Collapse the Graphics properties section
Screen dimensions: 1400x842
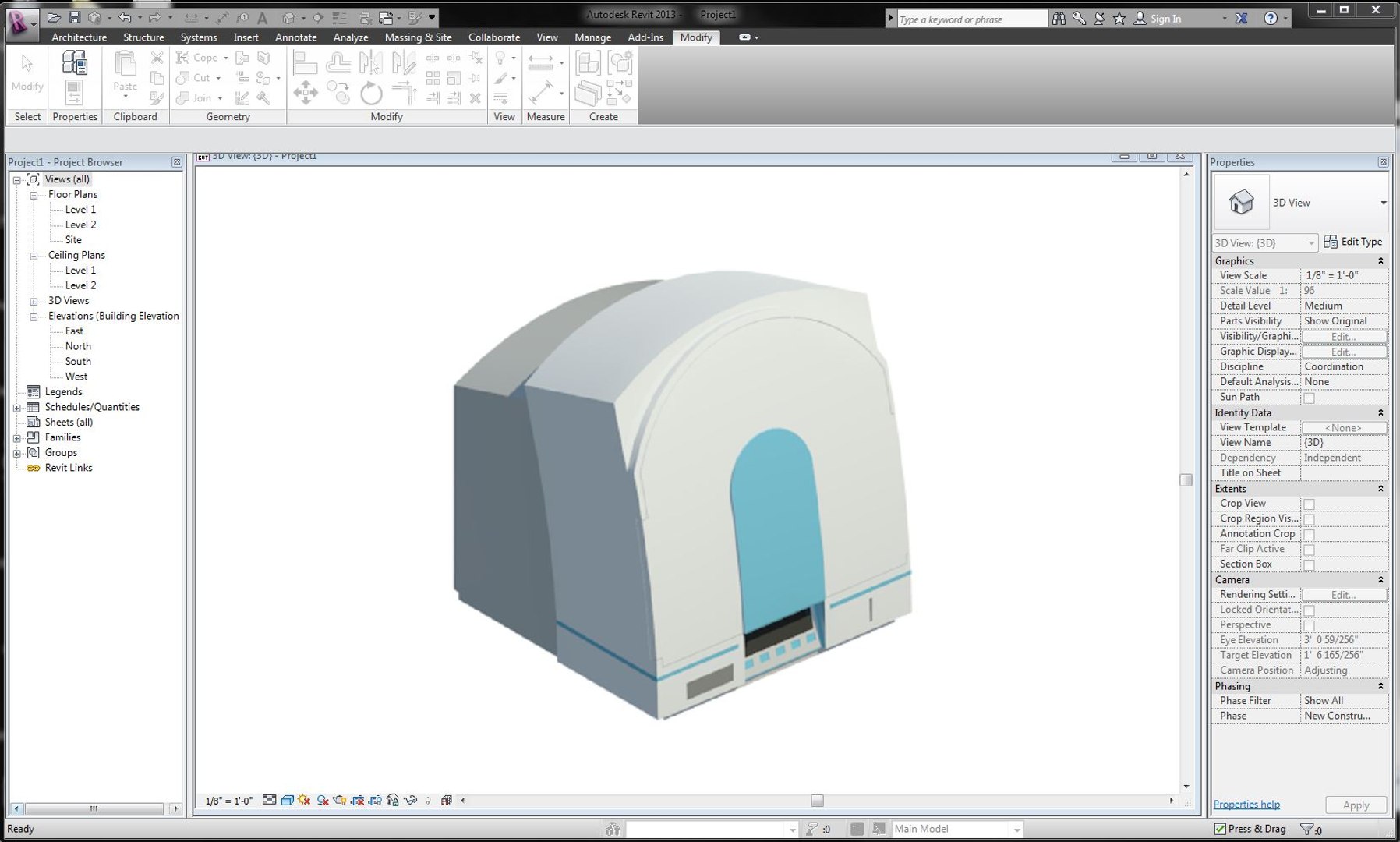[x=1381, y=261]
